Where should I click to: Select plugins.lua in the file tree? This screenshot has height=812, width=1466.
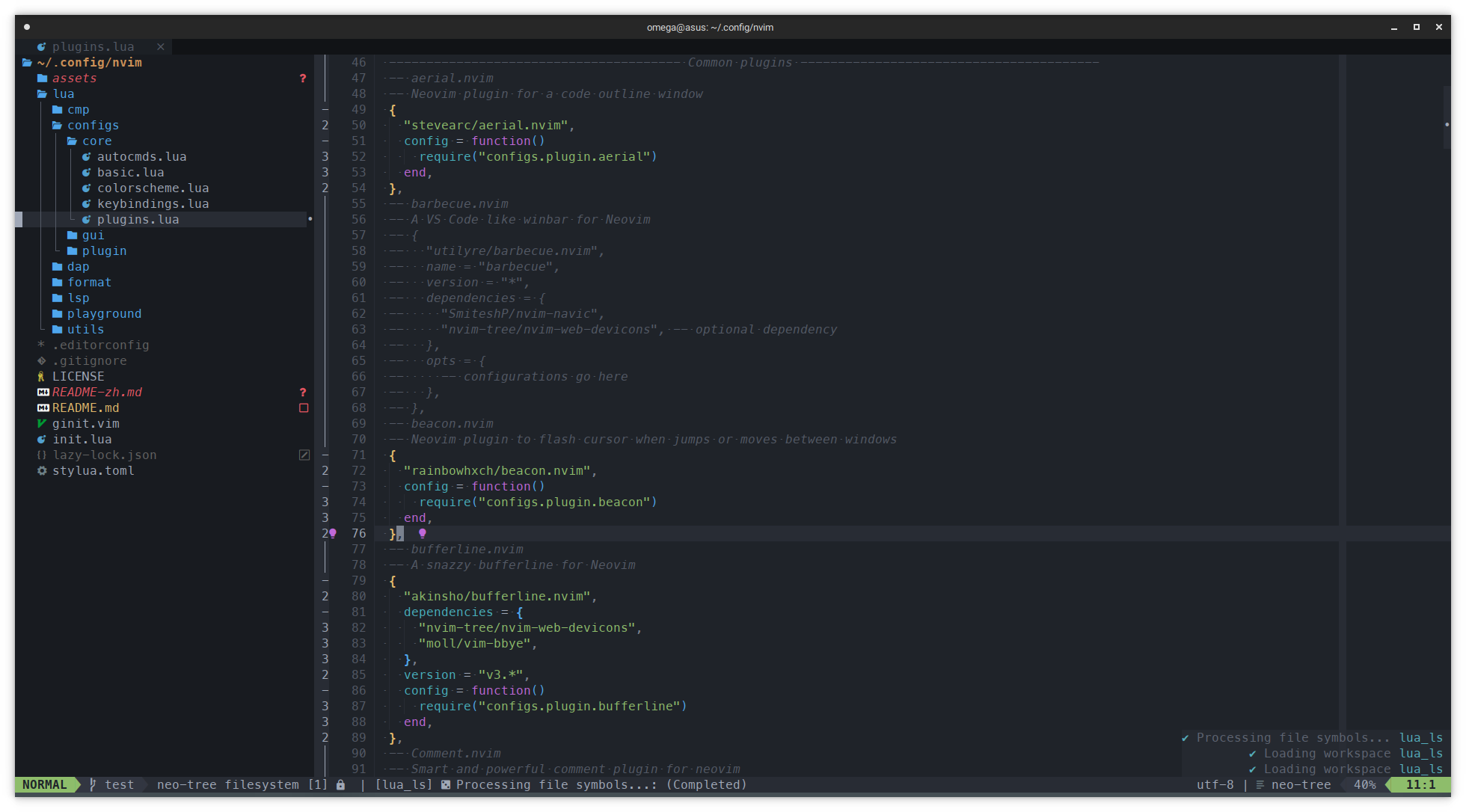click(138, 220)
